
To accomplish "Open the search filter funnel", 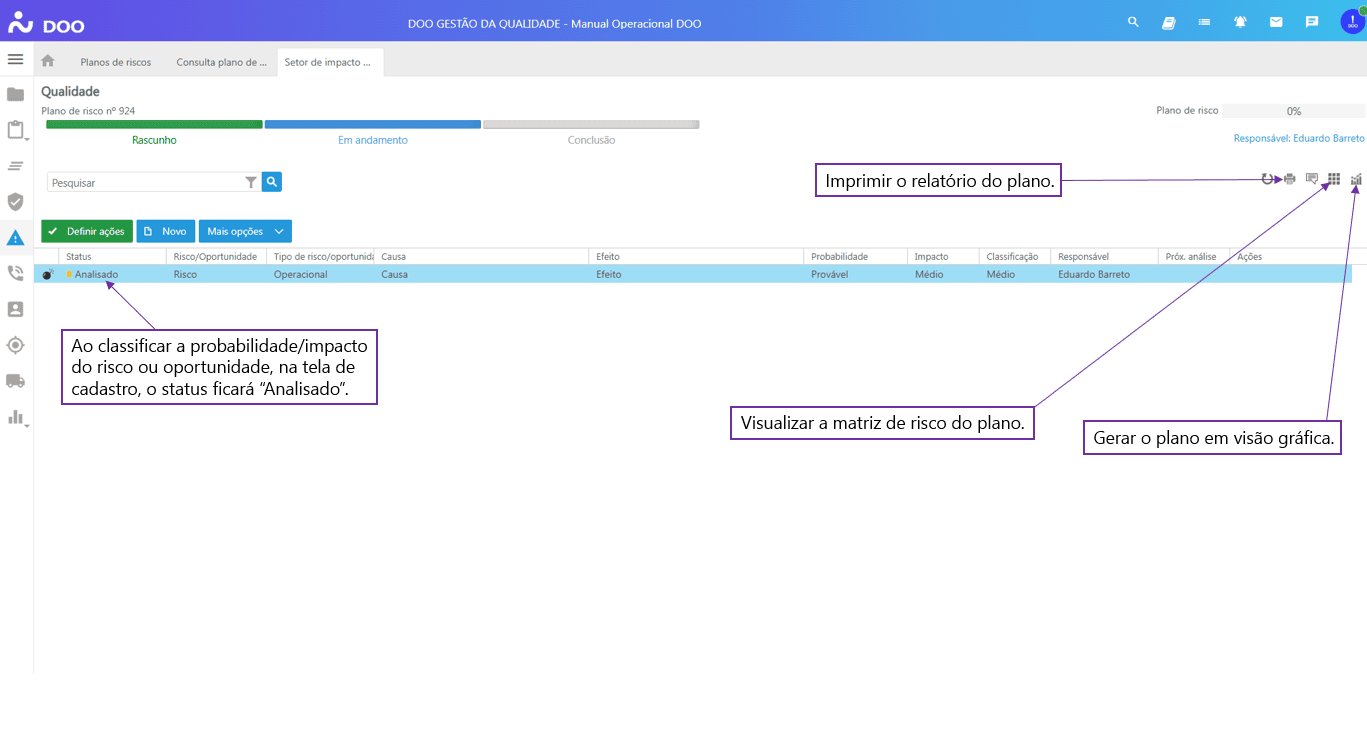I will [251, 183].
